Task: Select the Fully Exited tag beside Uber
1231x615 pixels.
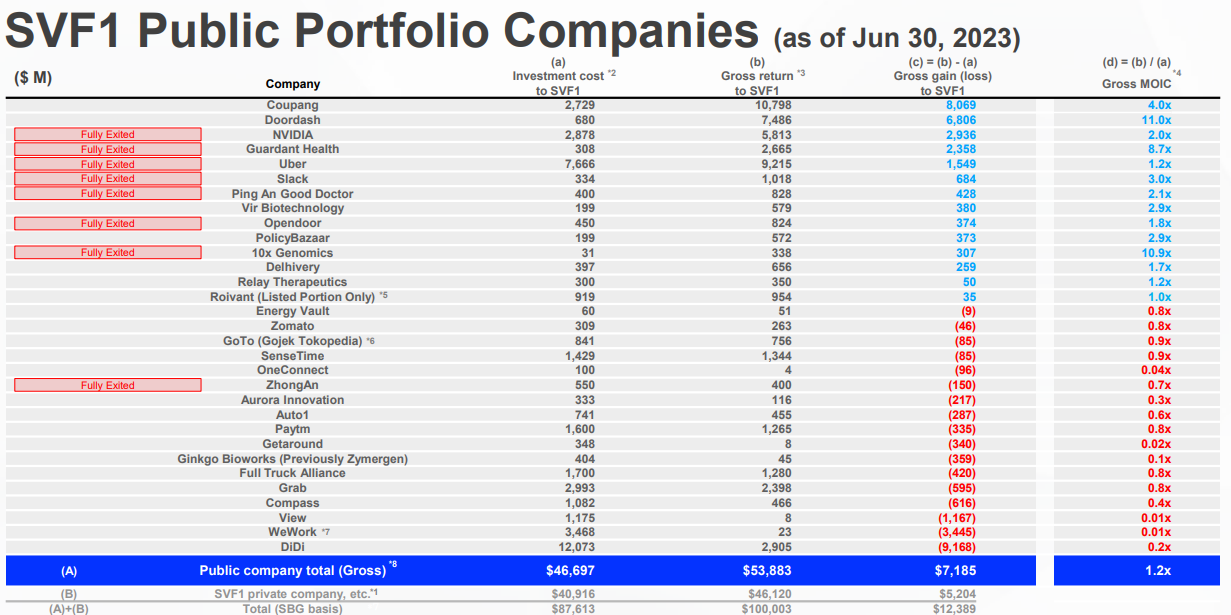Action: click(x=108, y=164)
